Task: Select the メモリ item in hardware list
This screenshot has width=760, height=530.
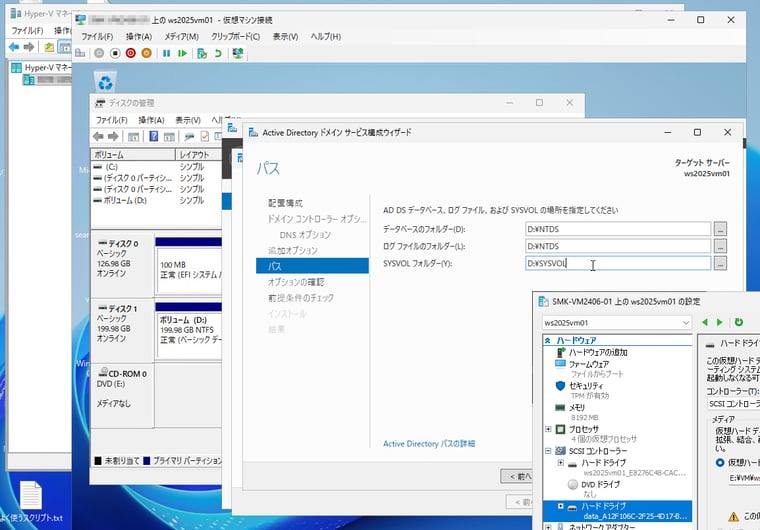Action: [x=578, y=408]
